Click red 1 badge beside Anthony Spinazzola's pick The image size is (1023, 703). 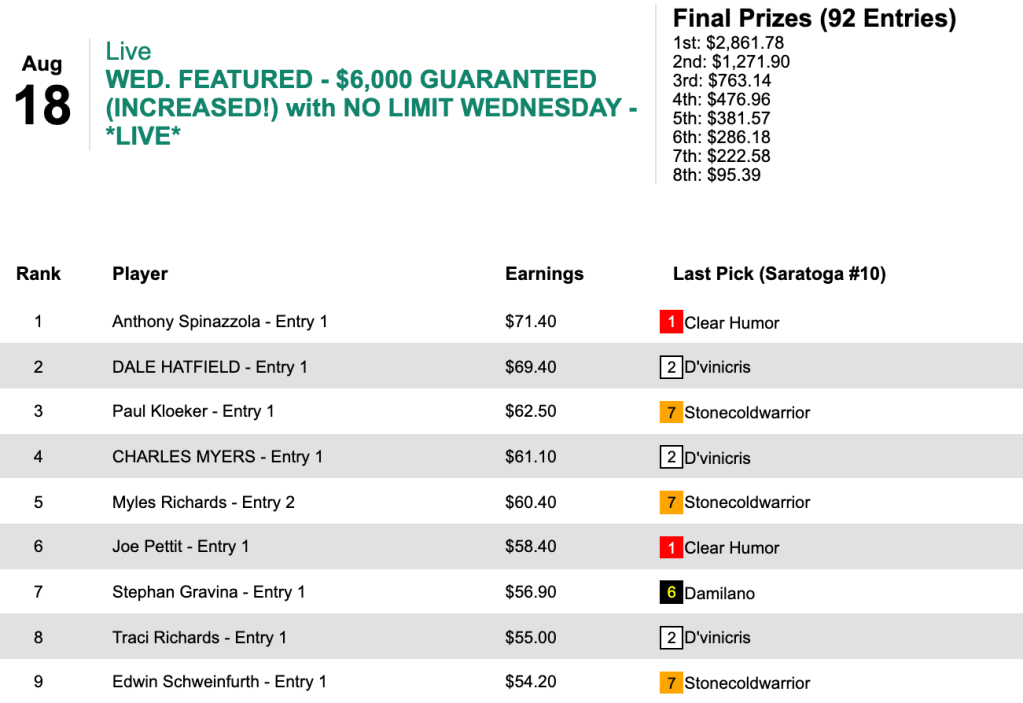point(670,322)
